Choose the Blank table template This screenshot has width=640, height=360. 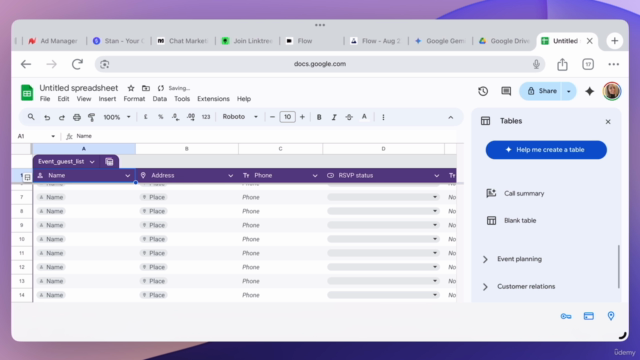click(511, 220)
